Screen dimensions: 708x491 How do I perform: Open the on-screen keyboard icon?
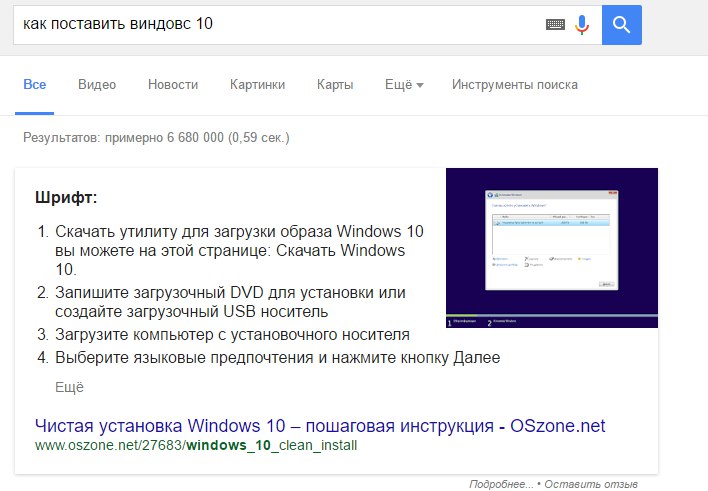(555, 24)
